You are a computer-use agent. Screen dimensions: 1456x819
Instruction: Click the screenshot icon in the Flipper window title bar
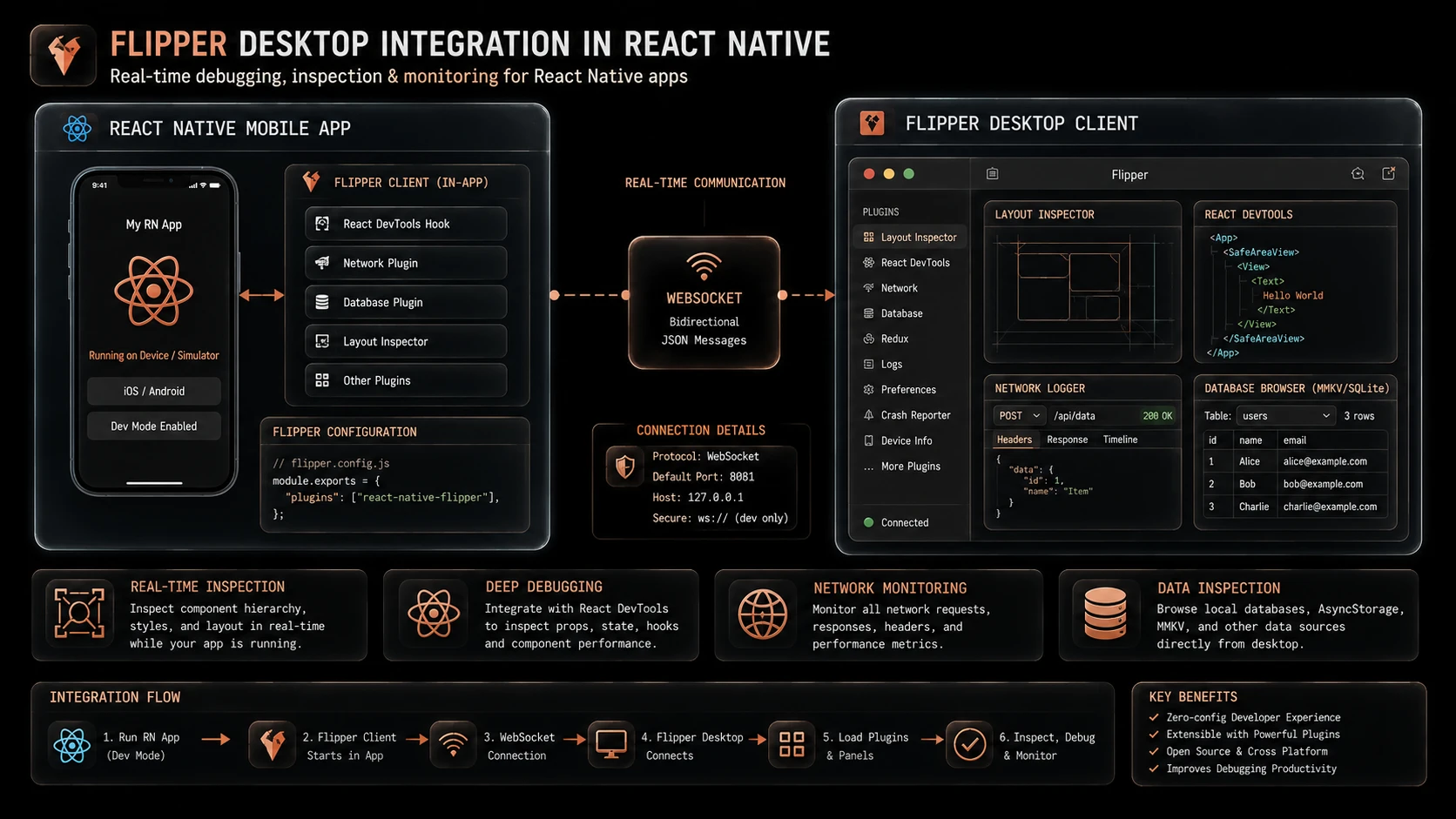1358,174
